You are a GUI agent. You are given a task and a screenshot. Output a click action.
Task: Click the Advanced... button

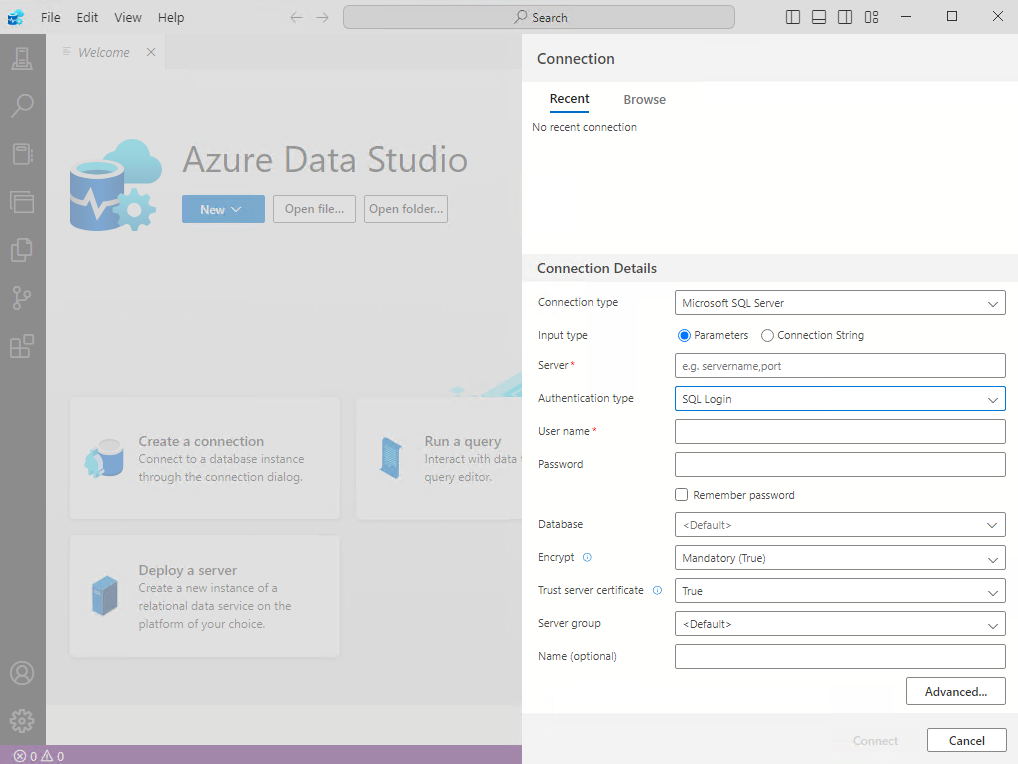[x=955, y=691]
